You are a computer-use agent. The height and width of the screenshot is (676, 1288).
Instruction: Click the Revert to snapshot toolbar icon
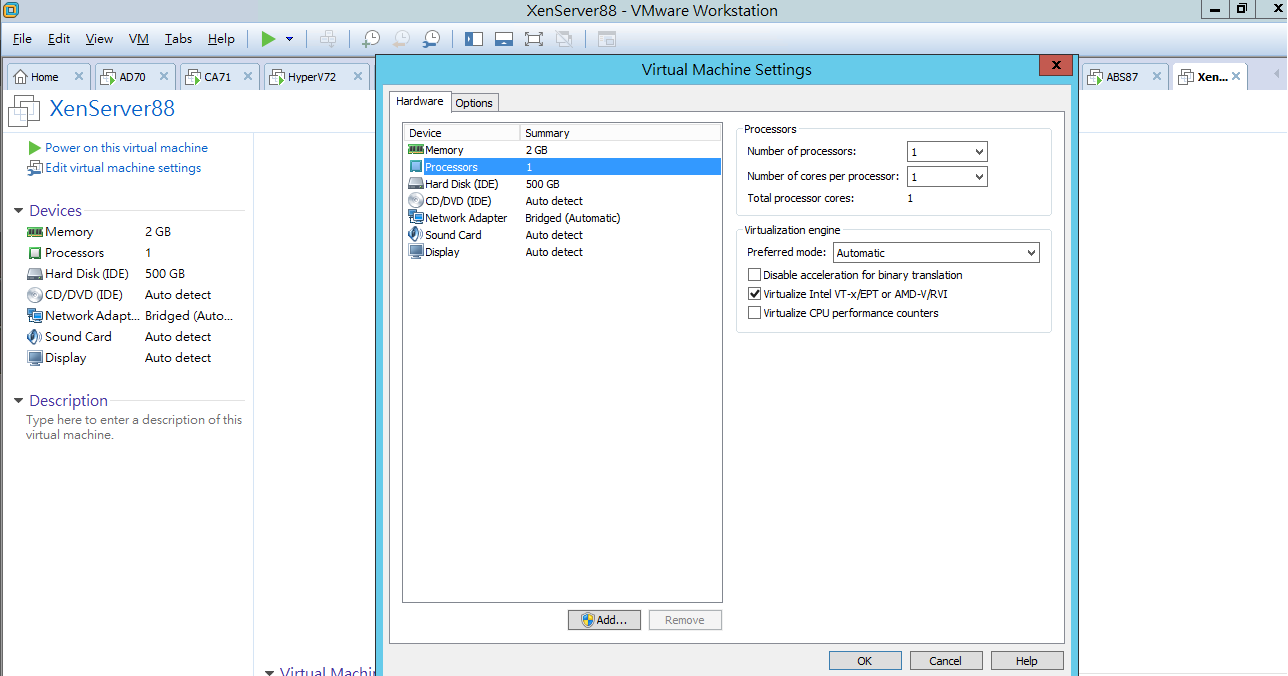(x=401, y=39)
